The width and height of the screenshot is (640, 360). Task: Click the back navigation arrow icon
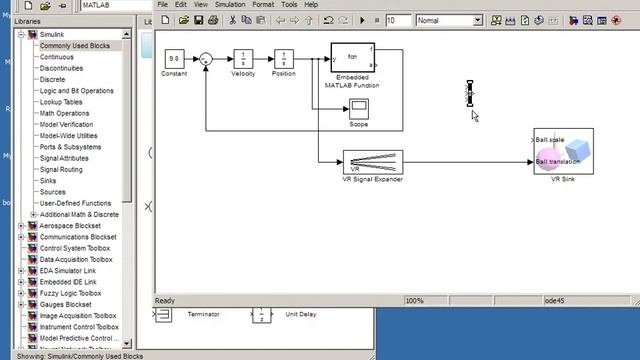280,20
